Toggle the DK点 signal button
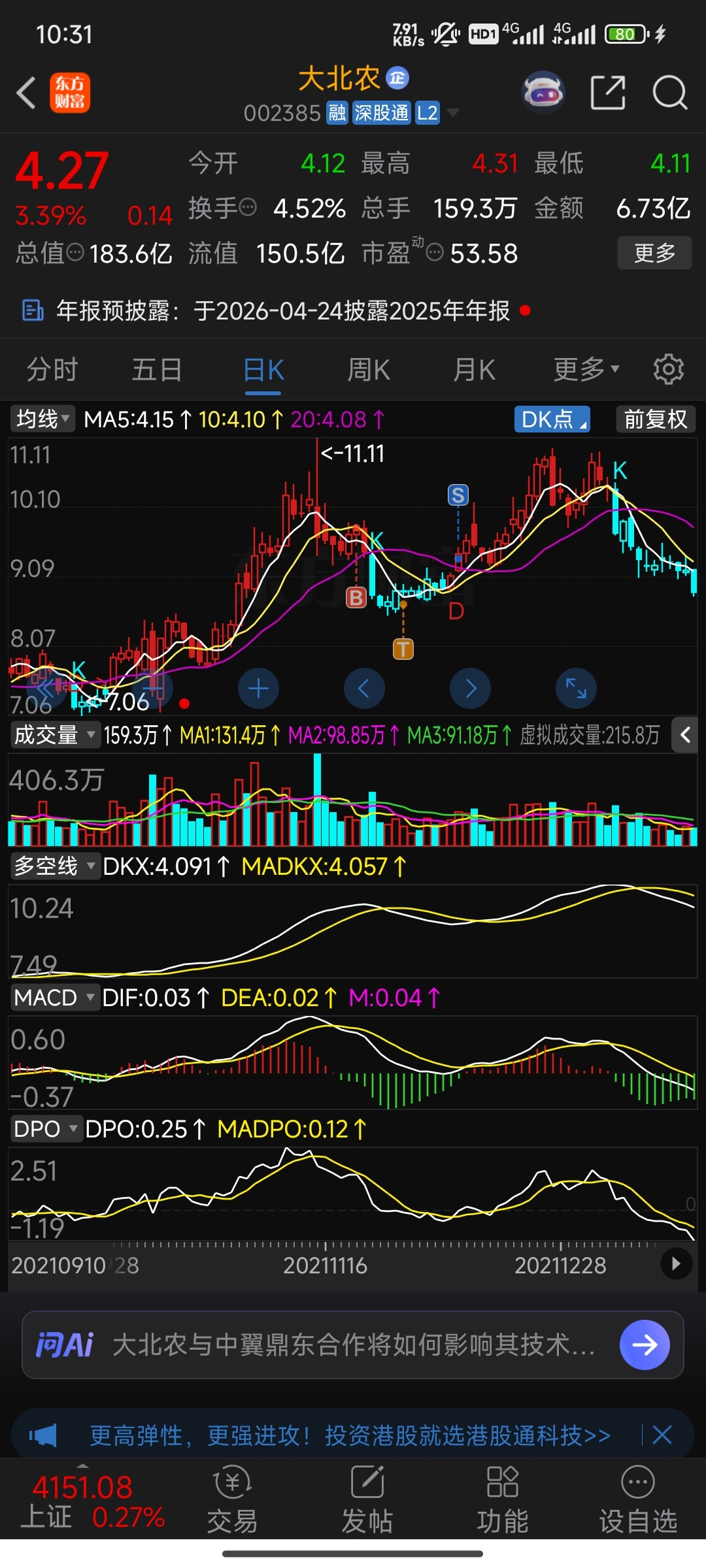 pos(552,419)
